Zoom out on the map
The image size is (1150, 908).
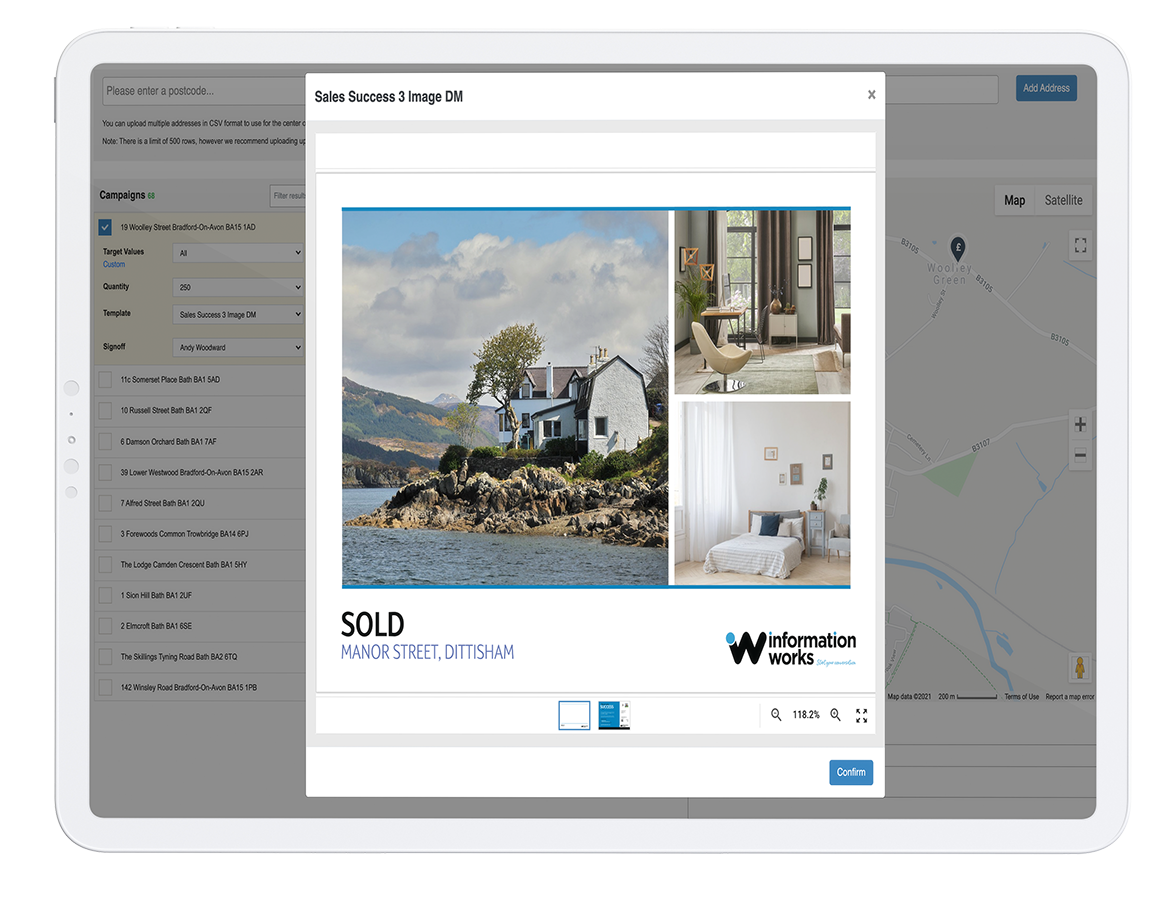coord(1080,456)
